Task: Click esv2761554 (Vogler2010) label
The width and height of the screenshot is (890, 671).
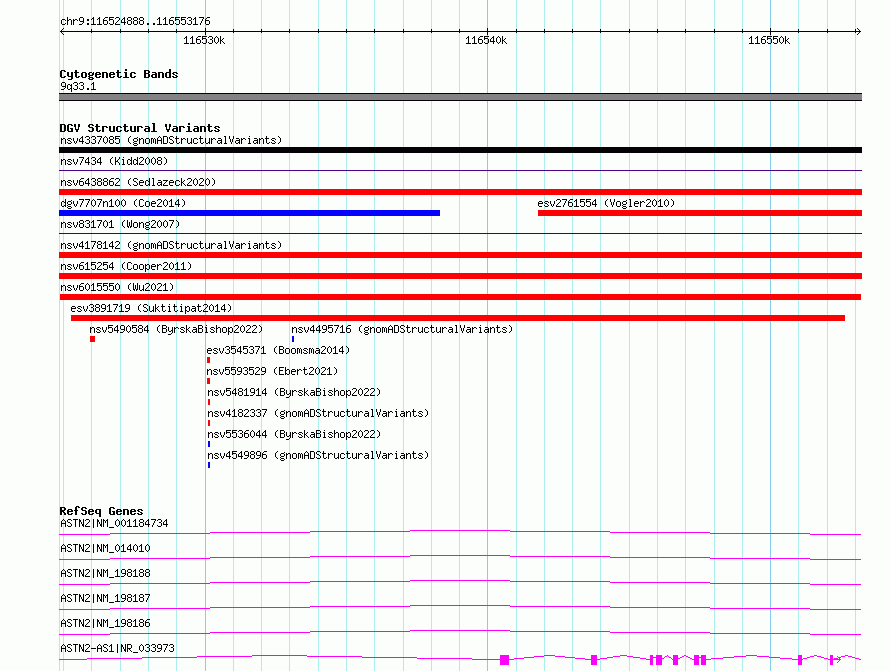Action: [606, 203]
